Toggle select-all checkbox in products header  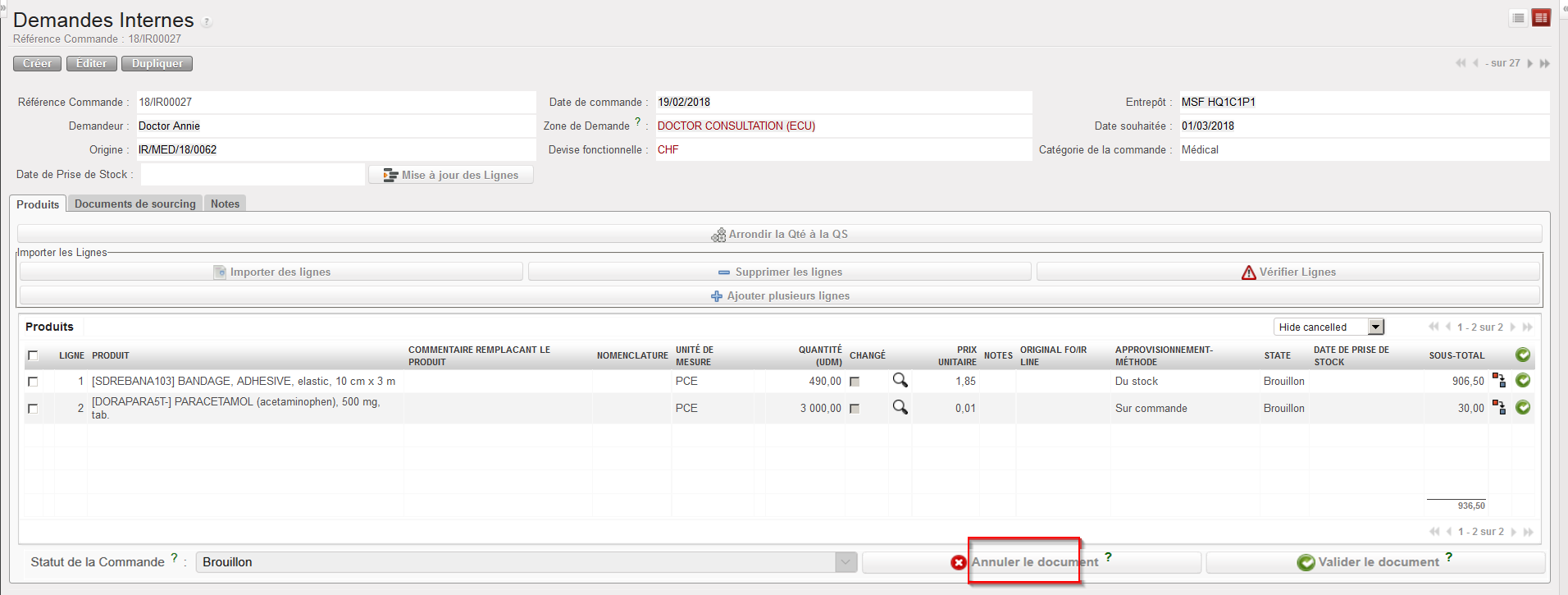pyautogui.click(x=33, y=355)
